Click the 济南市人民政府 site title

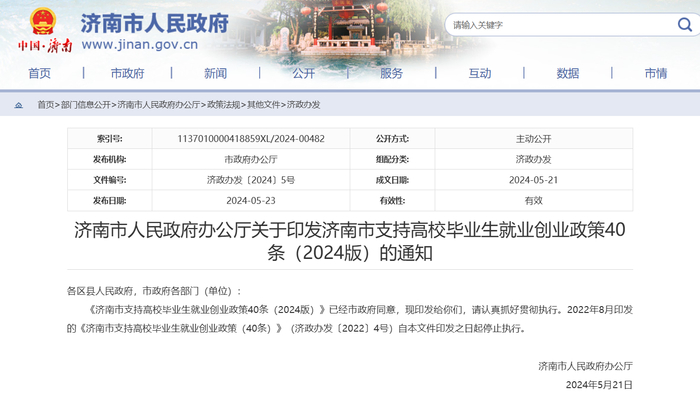(x=154, y=23)
